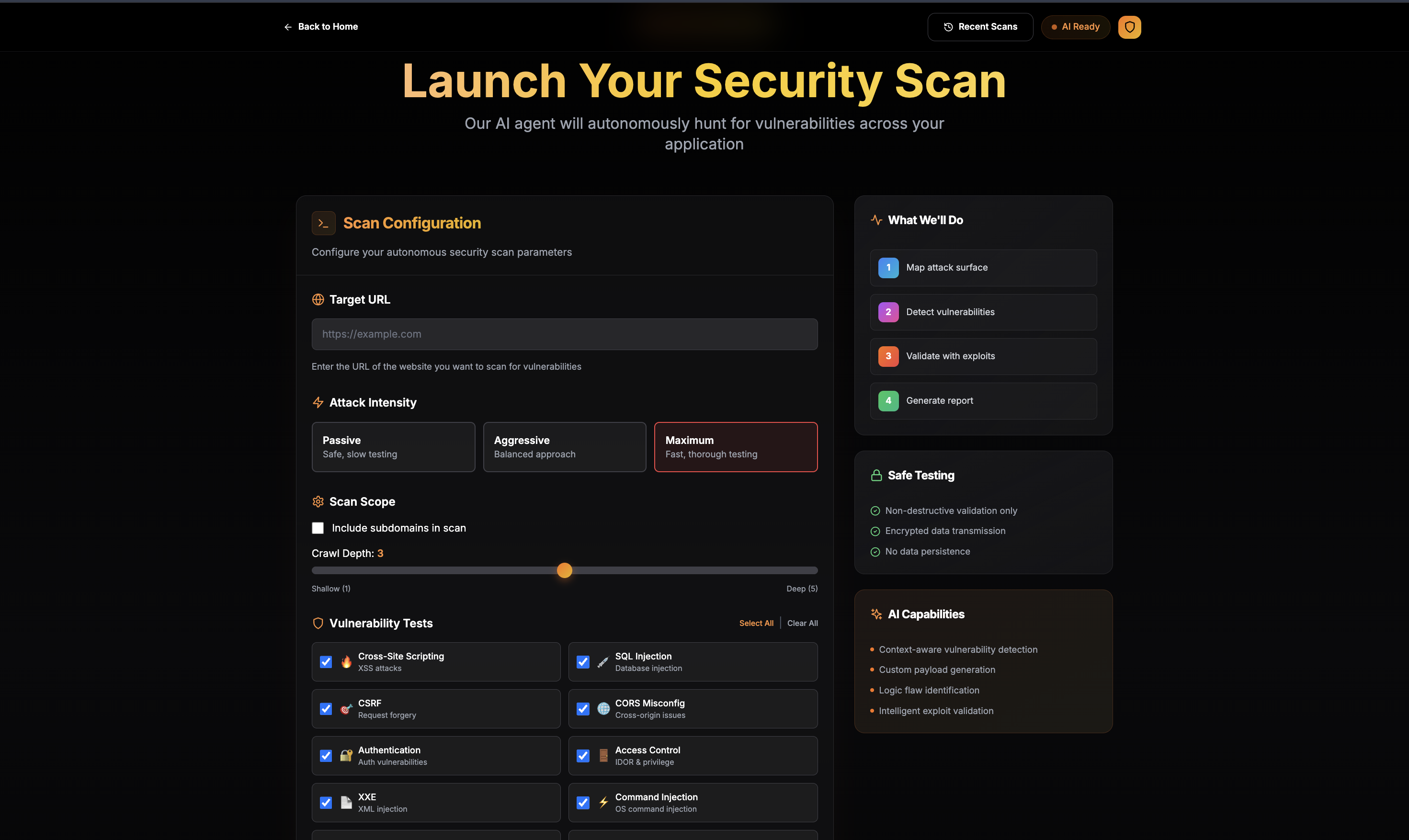This screenshot has height=840, width=1409.
Task: Choose Aggressive balanced approach intensity
Action: click(x=564, y=447)
